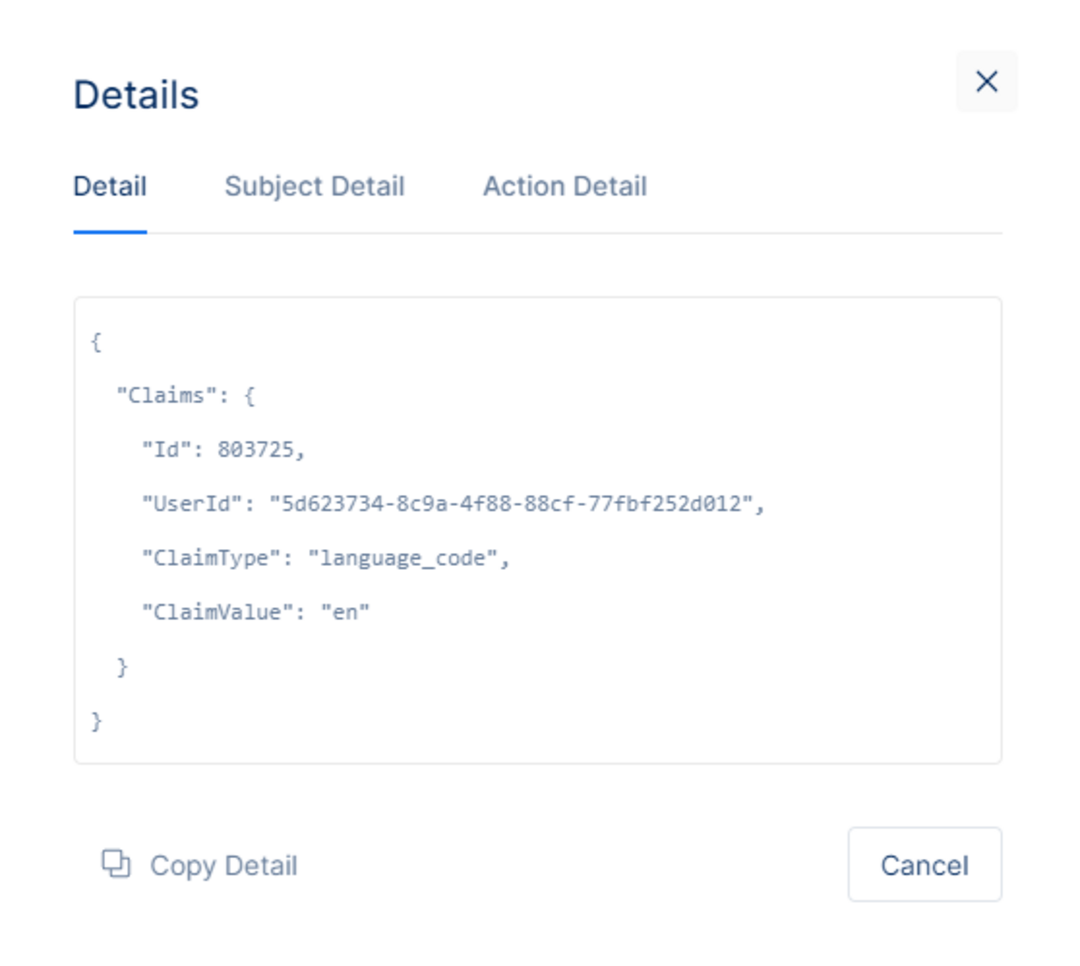Switch to the Subject Detail tab
This screenshot has width=1080, height=966.
(x=314, y=186)
